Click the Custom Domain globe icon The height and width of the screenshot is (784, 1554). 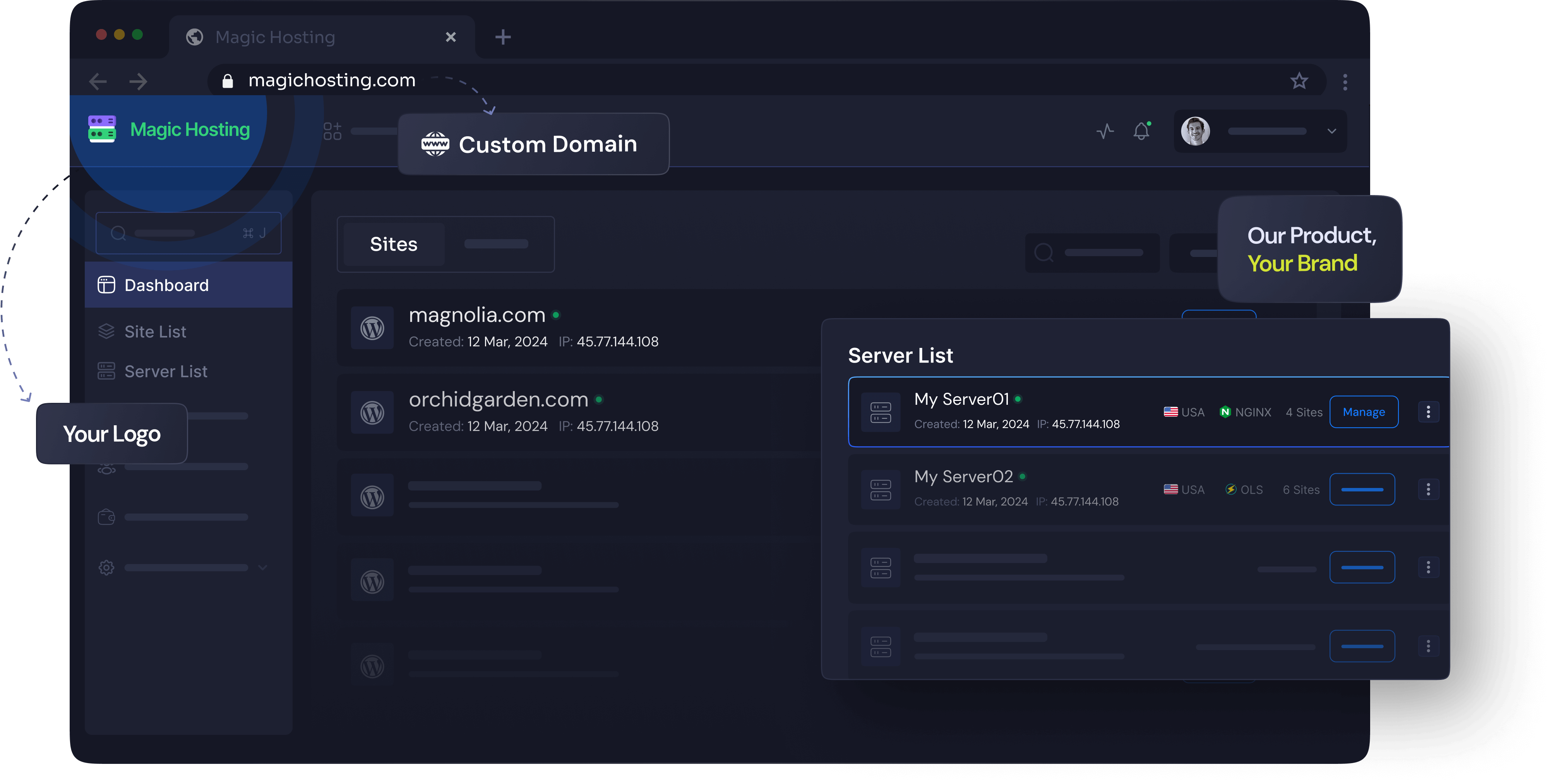435,144
